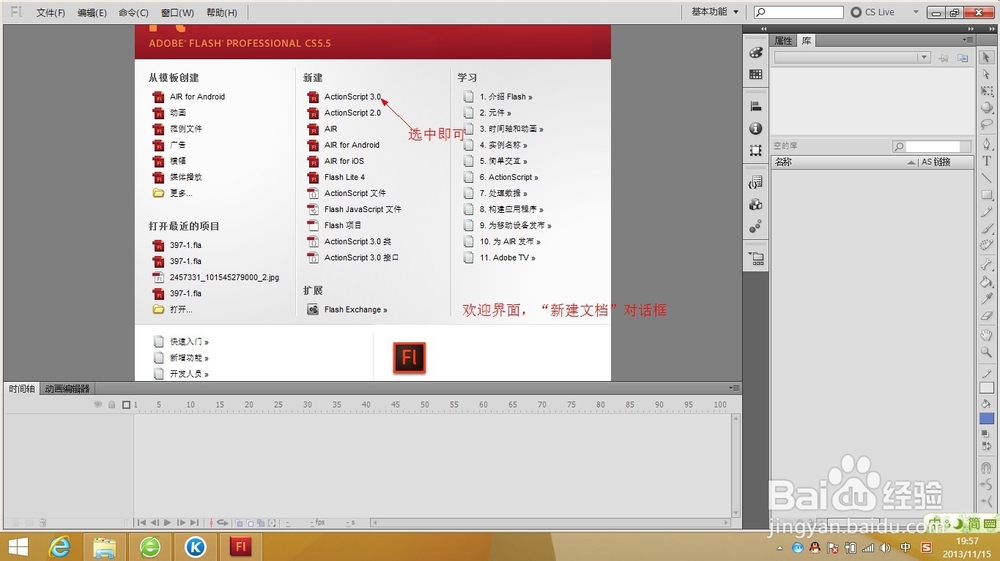Select the Pen tool

pos(986,144)
